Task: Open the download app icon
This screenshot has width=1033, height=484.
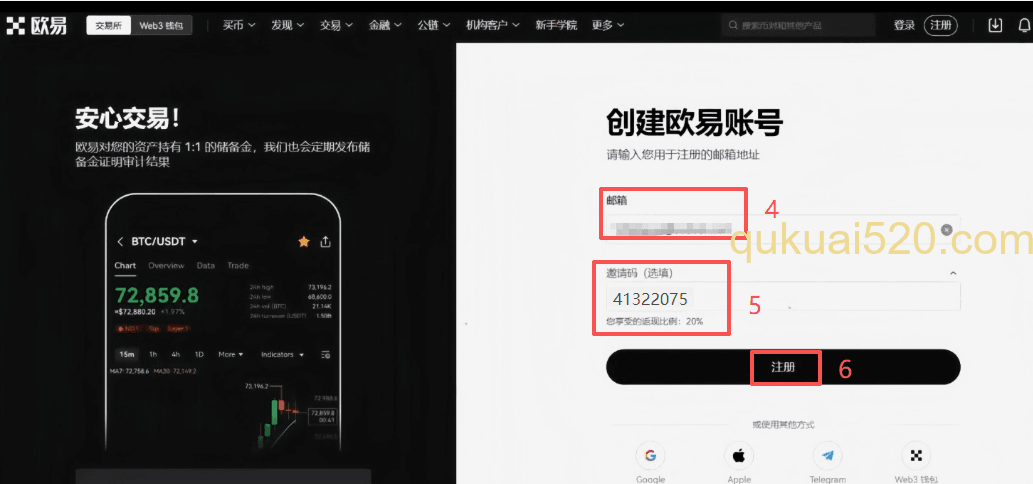Action: point(995,25)
